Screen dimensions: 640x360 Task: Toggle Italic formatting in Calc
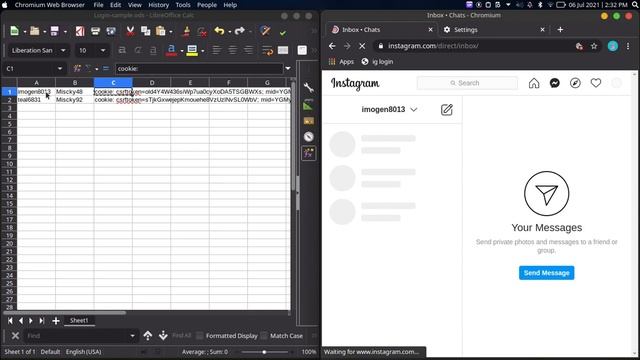[x=138, y=50]
